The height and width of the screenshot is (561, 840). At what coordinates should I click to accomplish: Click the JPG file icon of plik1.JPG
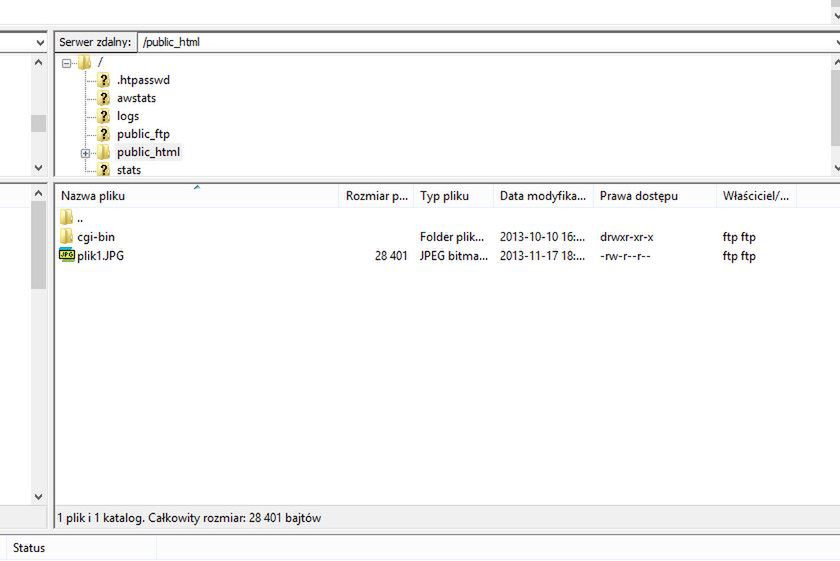point(66,255)
